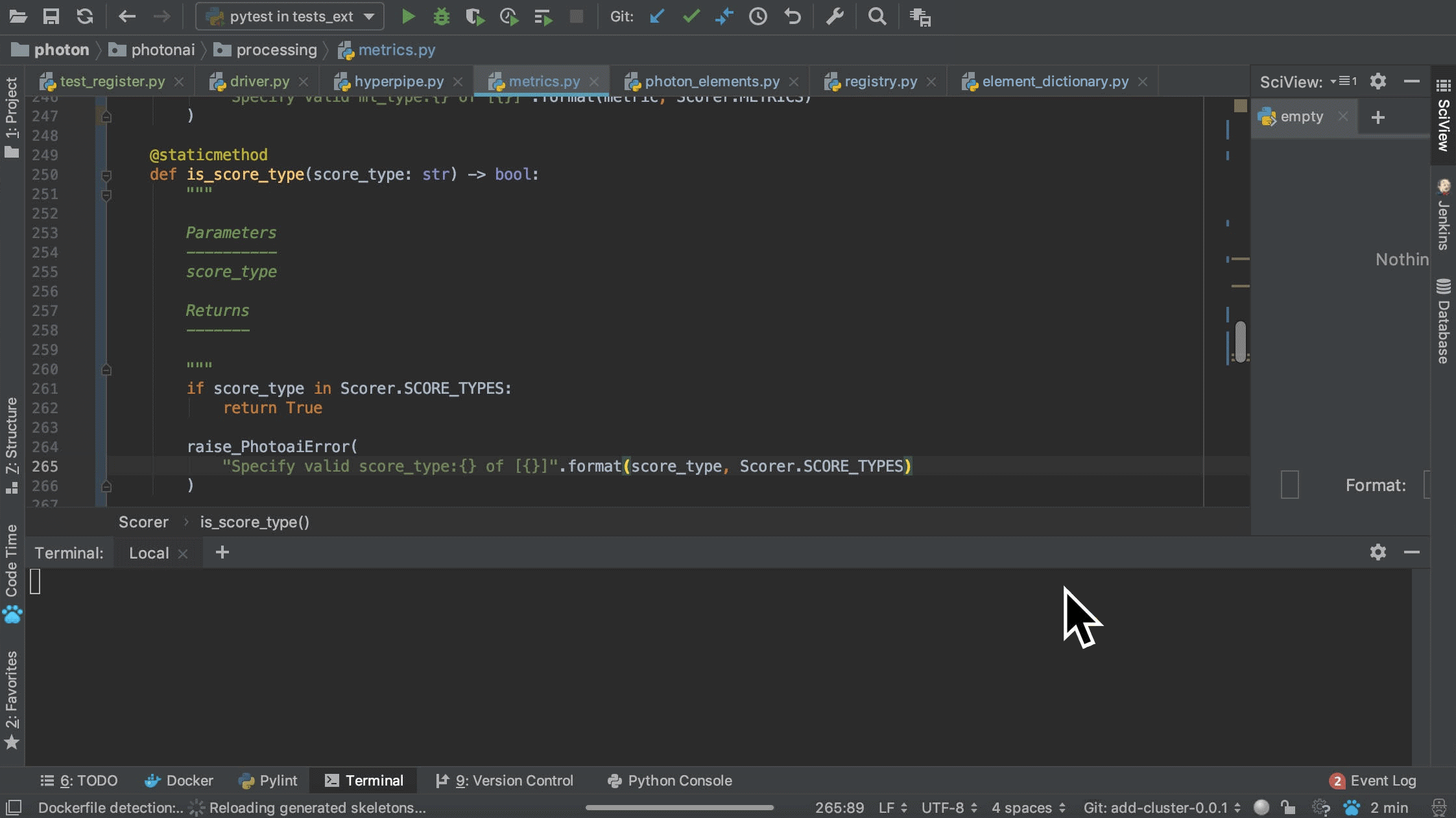Open the Jenkins side panel
Image resolution: width=1456 pixels, height=818 pixels.
click(1444, 214)
